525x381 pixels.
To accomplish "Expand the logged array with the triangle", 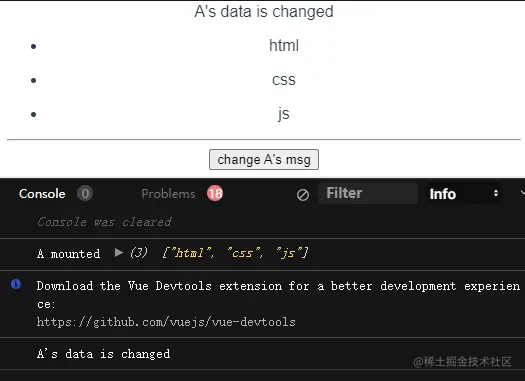I will 119,252.
